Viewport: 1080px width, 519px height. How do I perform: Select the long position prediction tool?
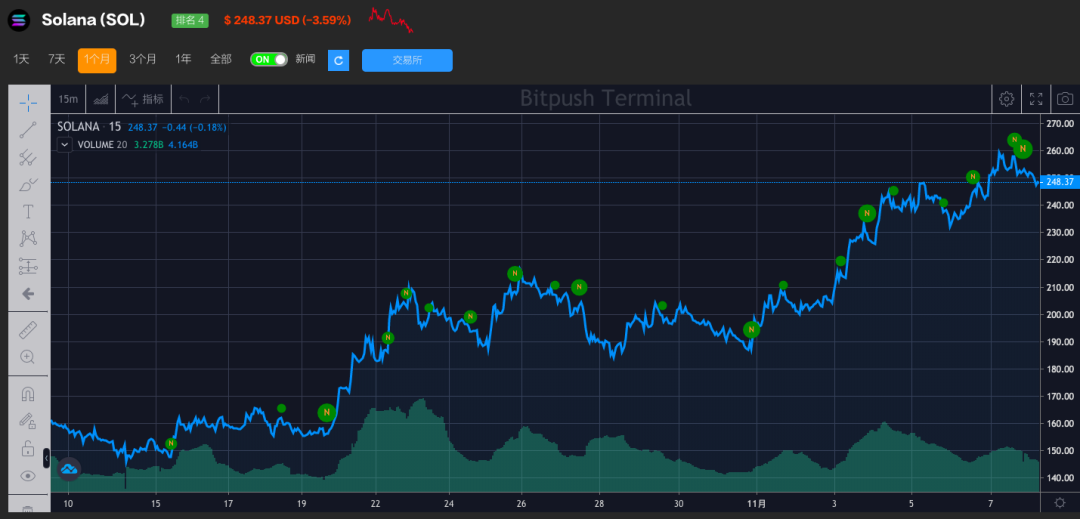(28, 266)
